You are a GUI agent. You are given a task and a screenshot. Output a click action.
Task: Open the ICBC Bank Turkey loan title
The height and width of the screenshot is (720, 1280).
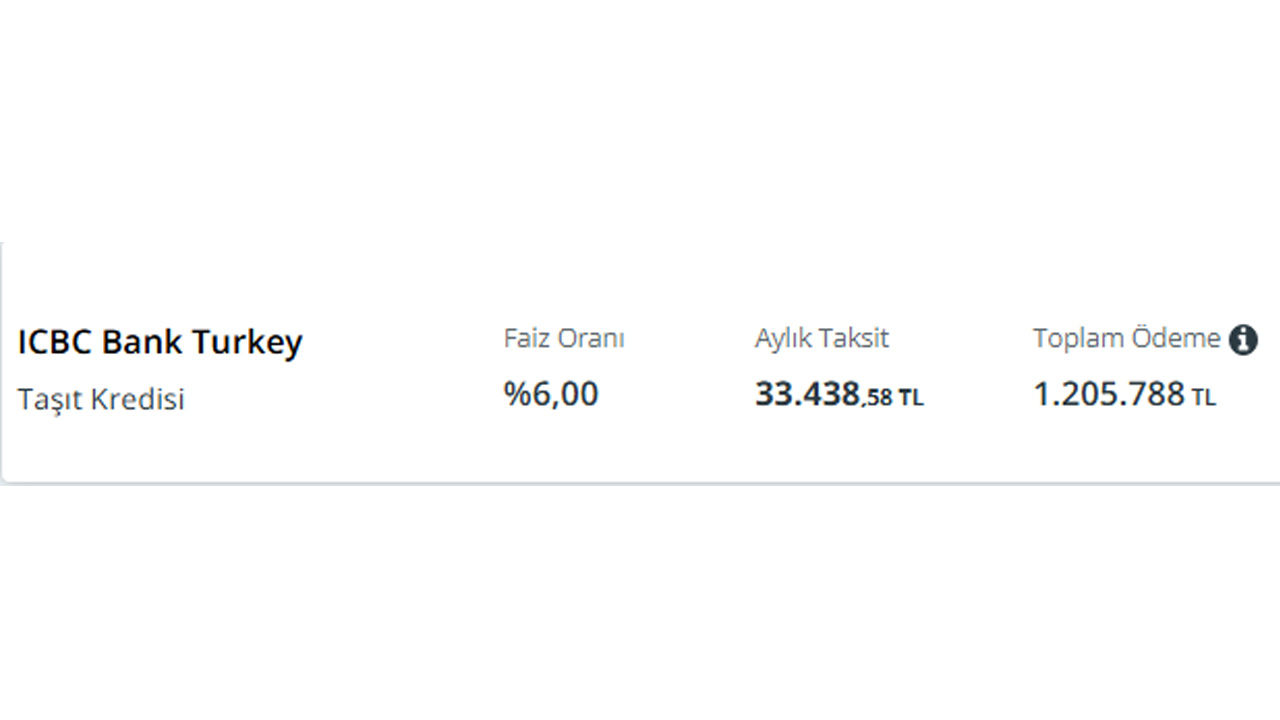(160, 343)
